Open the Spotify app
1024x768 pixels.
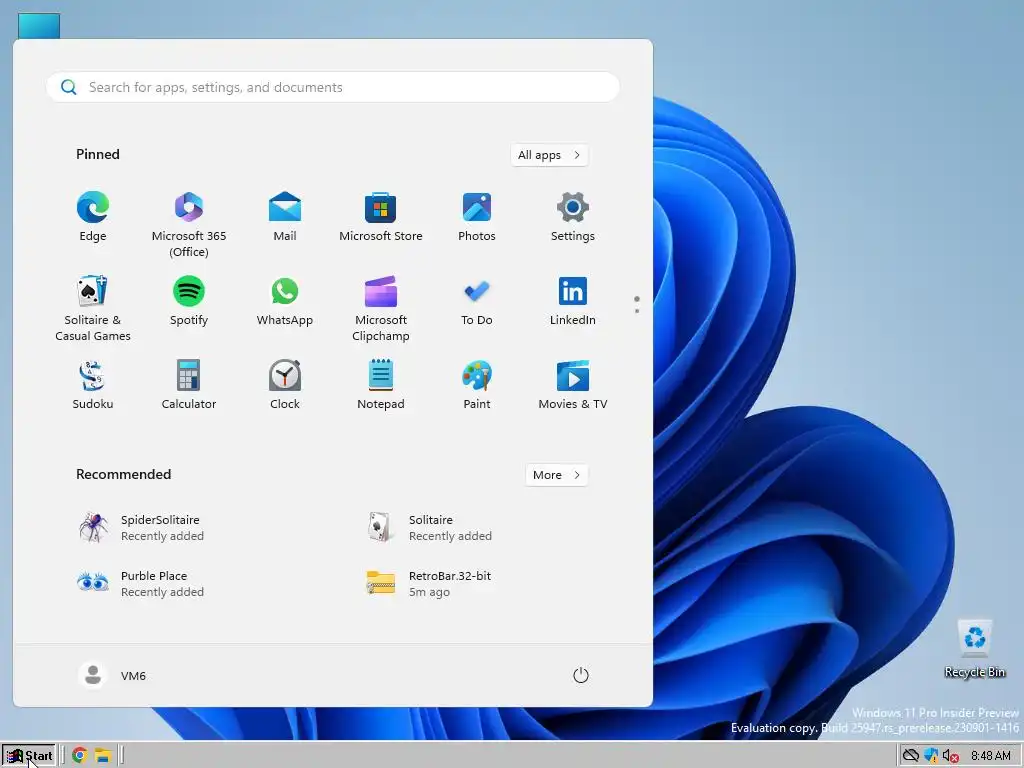(189, 300)
